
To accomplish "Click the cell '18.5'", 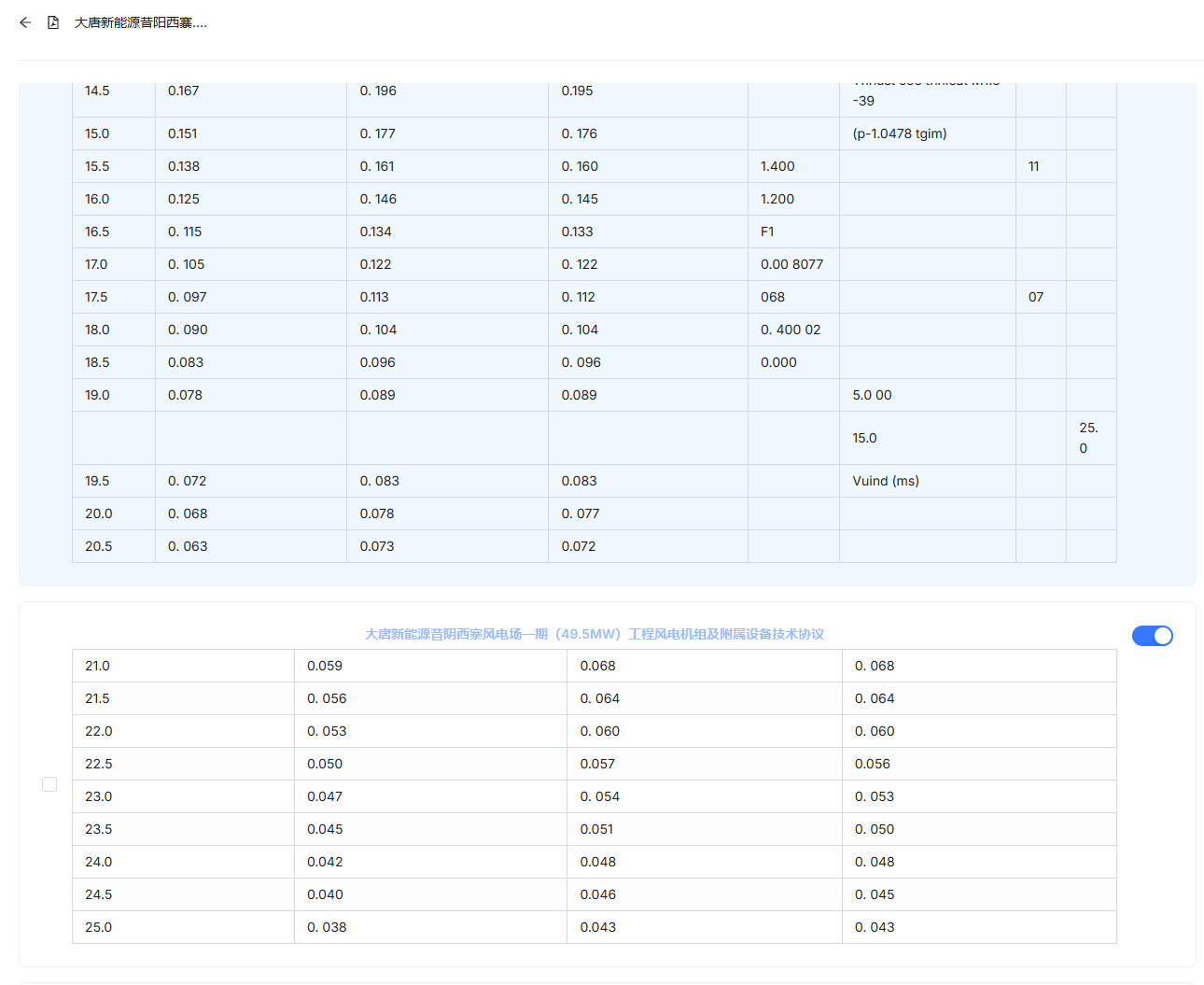I will tap(114, 362).
